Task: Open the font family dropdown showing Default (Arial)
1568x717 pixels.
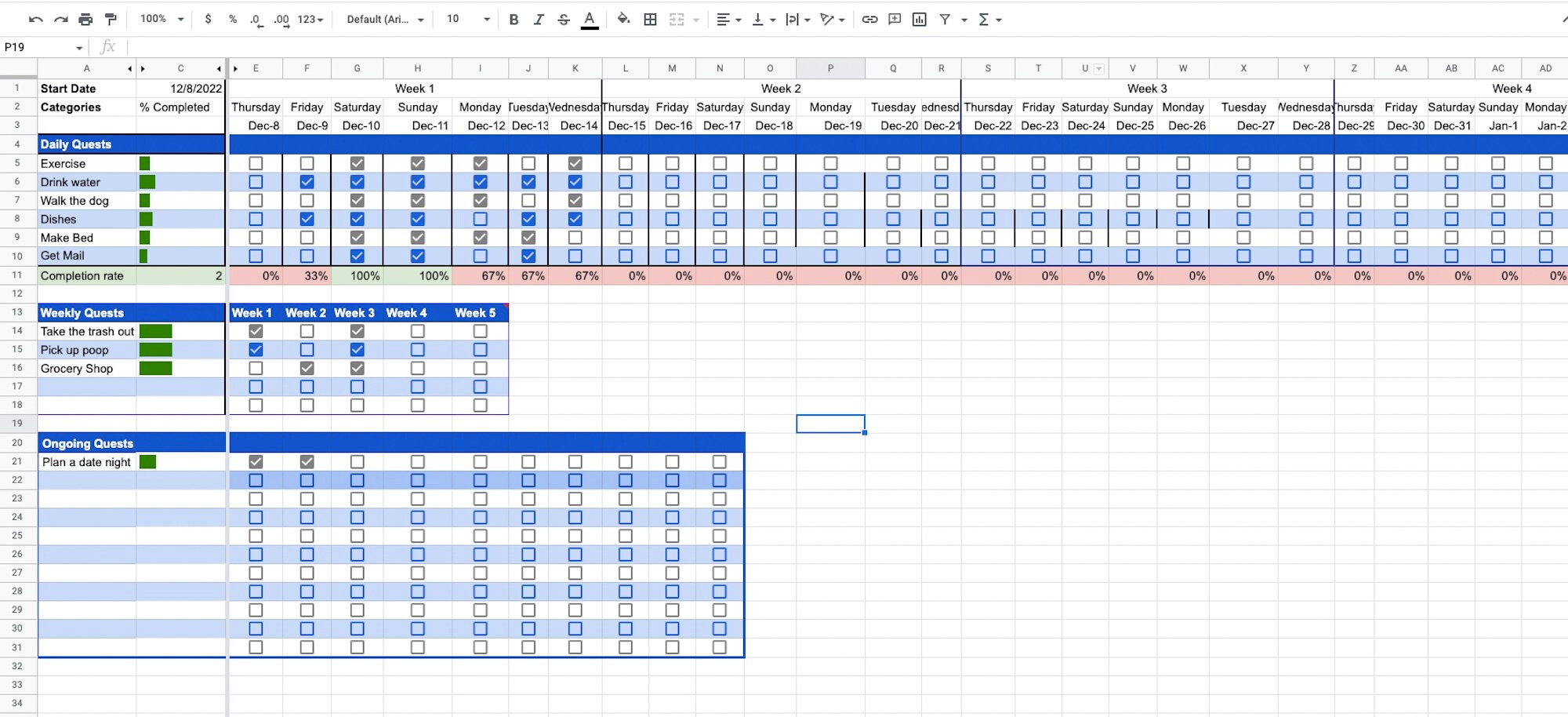Action: pos(385,19)
